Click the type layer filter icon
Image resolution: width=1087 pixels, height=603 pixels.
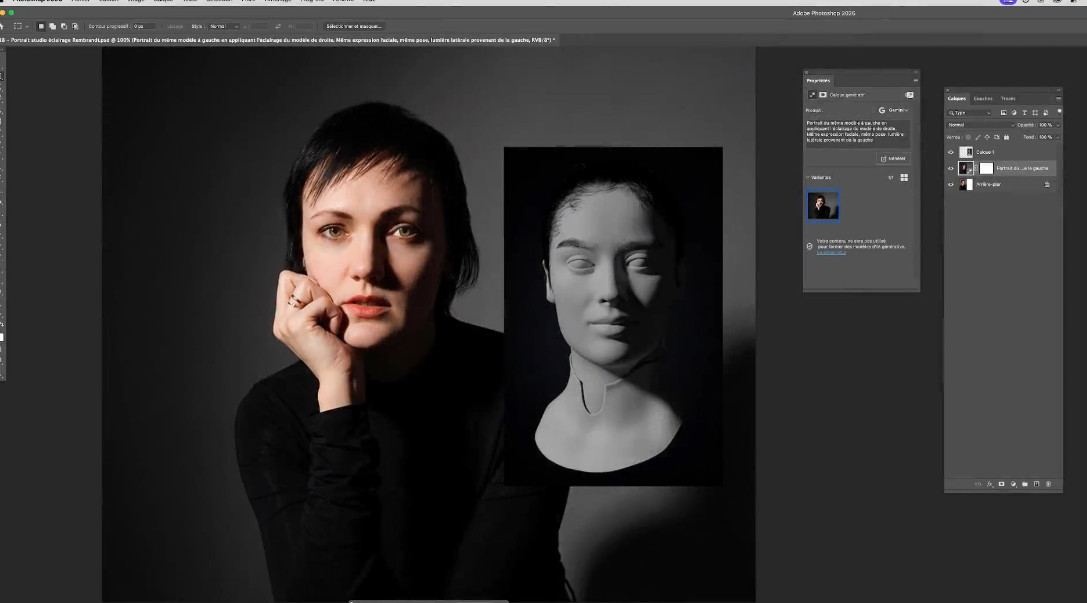tap(1024, 113)
